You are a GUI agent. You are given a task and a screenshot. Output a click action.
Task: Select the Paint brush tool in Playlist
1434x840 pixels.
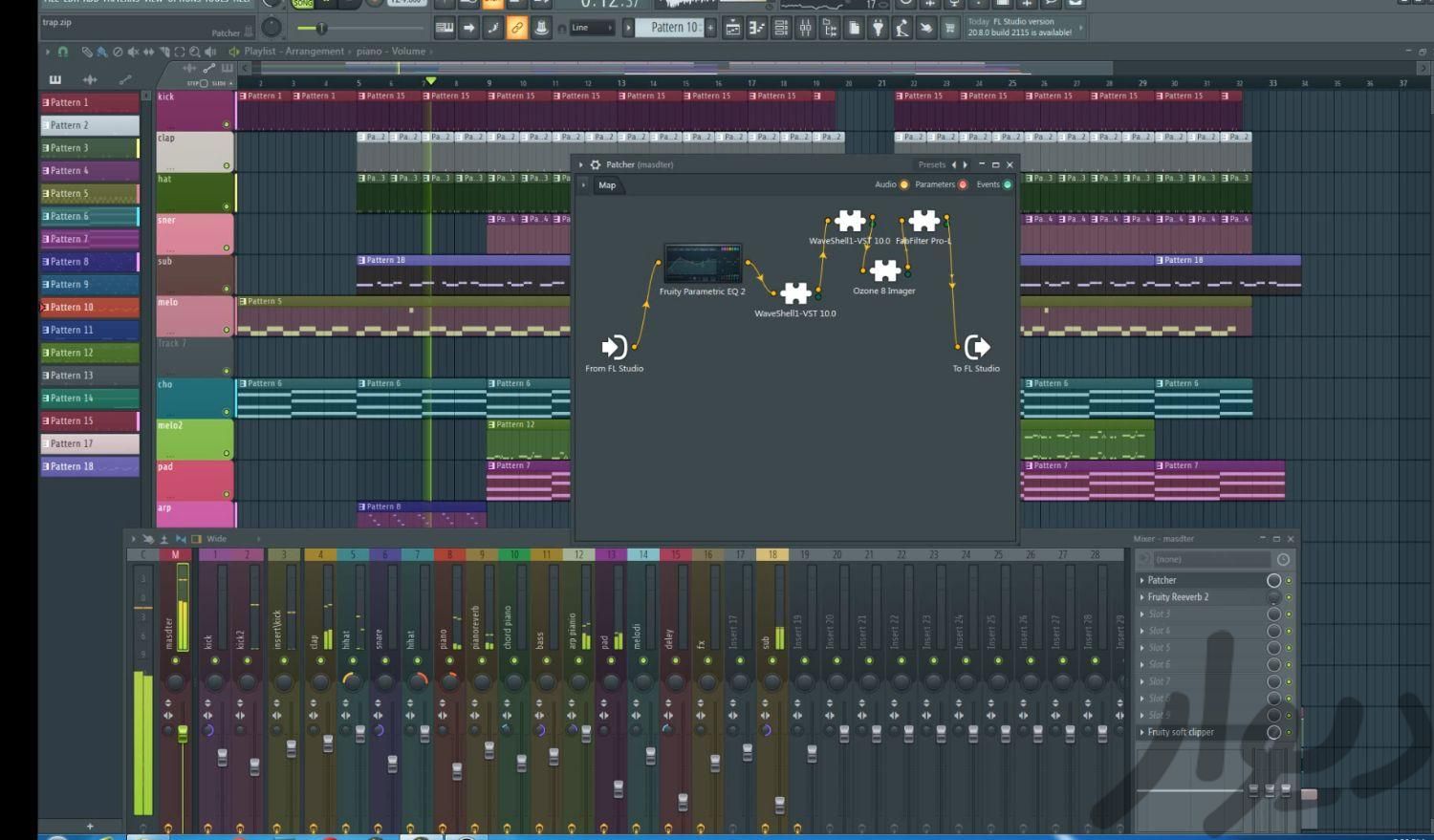tap(101, 52)
